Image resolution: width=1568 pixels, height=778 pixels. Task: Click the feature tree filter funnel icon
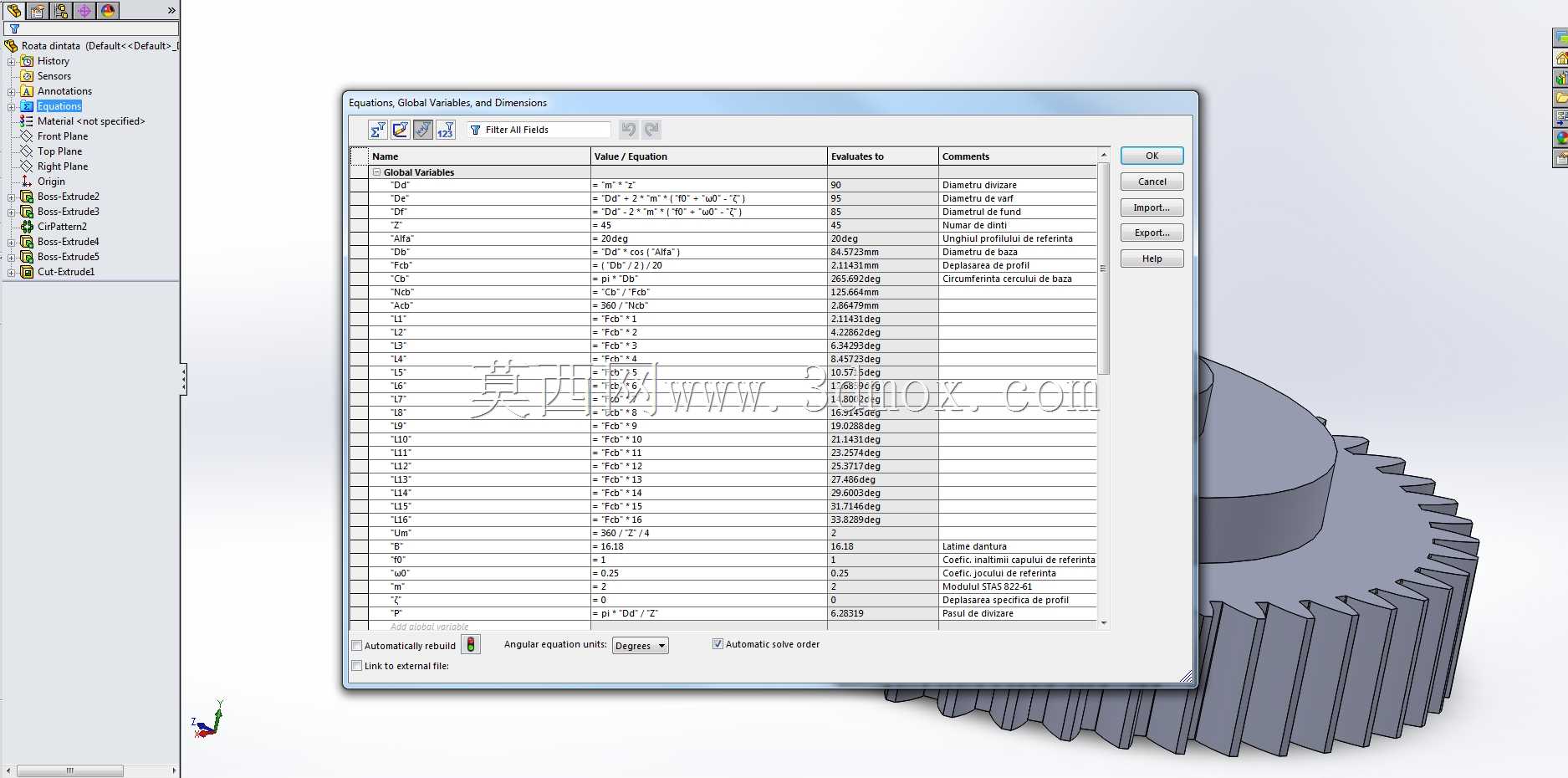[14, 28]
